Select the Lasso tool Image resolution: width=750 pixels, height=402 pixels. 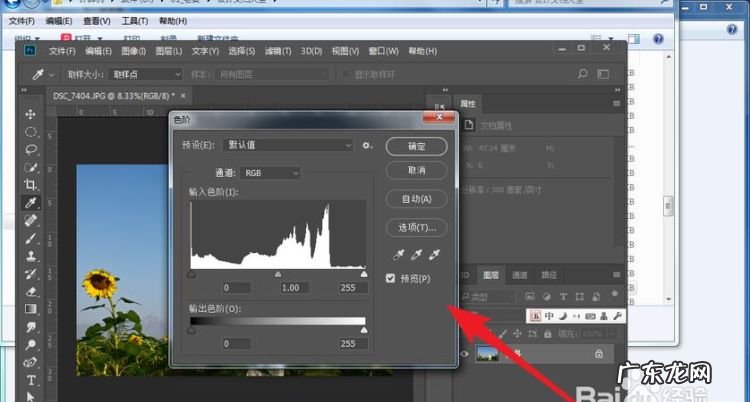point(31,150)
